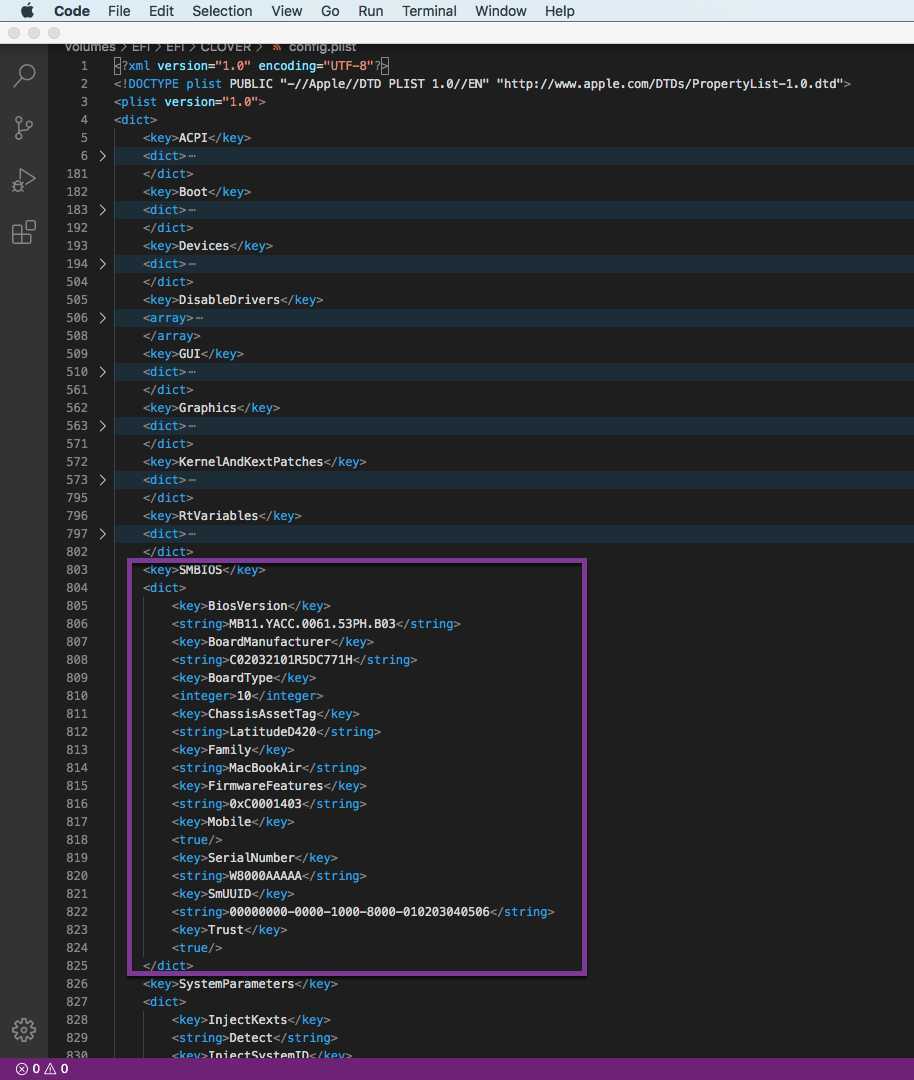Open the View menu
The width and height of the screenshot is (914, 1080).
(x=287, y=11)
